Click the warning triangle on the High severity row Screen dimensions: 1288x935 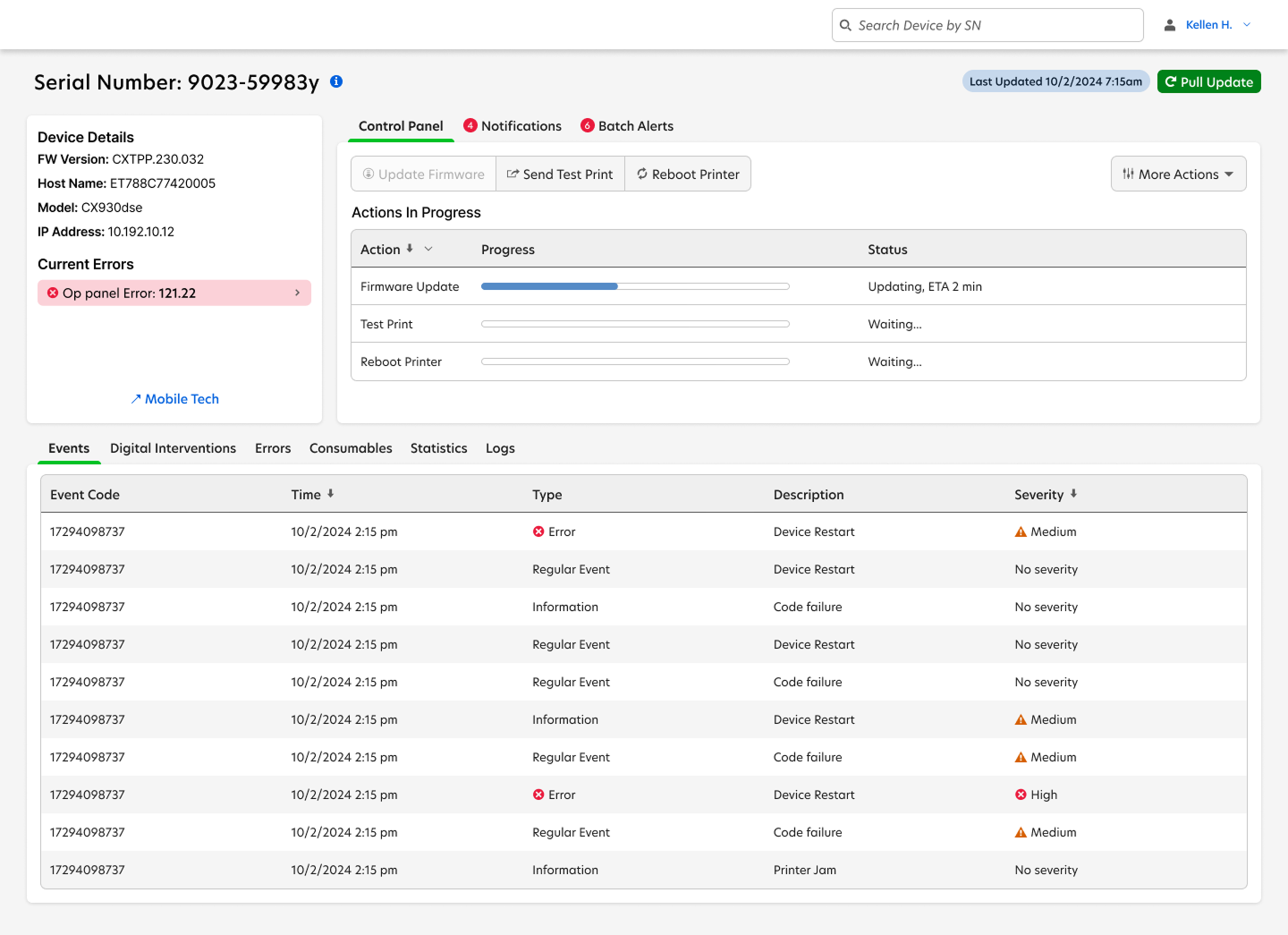pos(1021,795)
